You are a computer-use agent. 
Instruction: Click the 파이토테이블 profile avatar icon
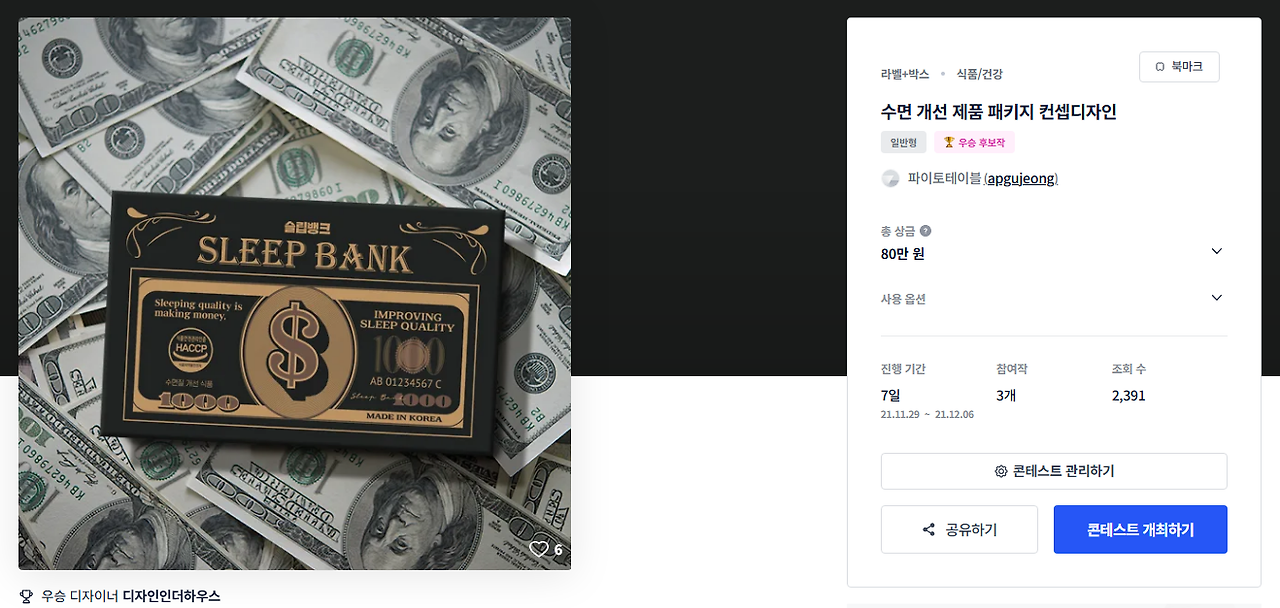point(890,179)
